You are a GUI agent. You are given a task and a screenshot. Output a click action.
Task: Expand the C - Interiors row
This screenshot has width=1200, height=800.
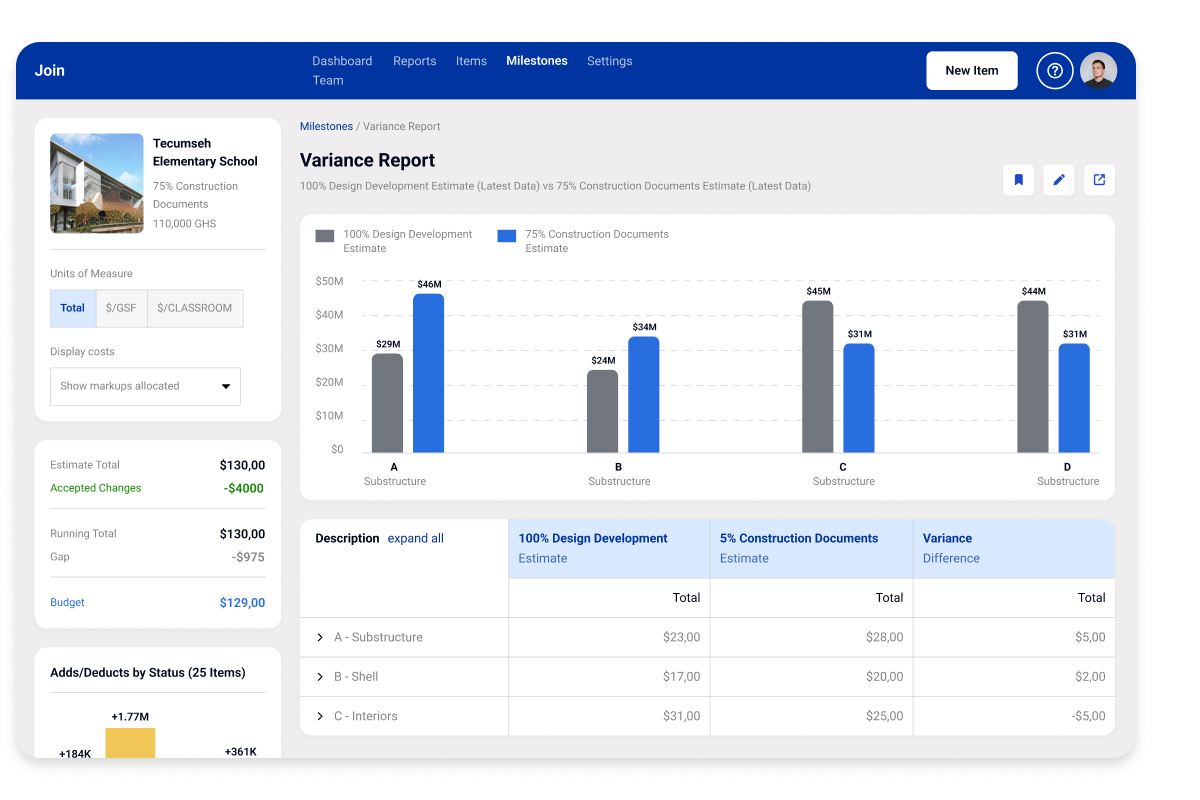pos(320,716)
